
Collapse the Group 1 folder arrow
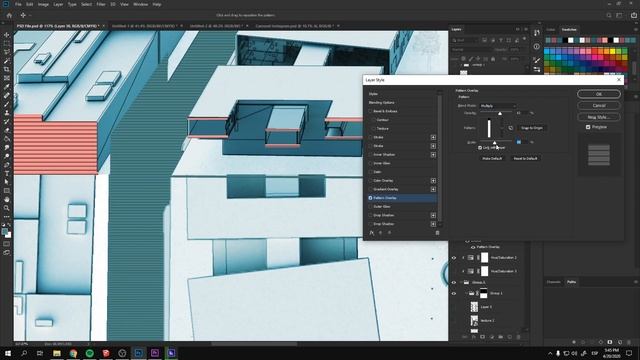click(x=466, y=293)
